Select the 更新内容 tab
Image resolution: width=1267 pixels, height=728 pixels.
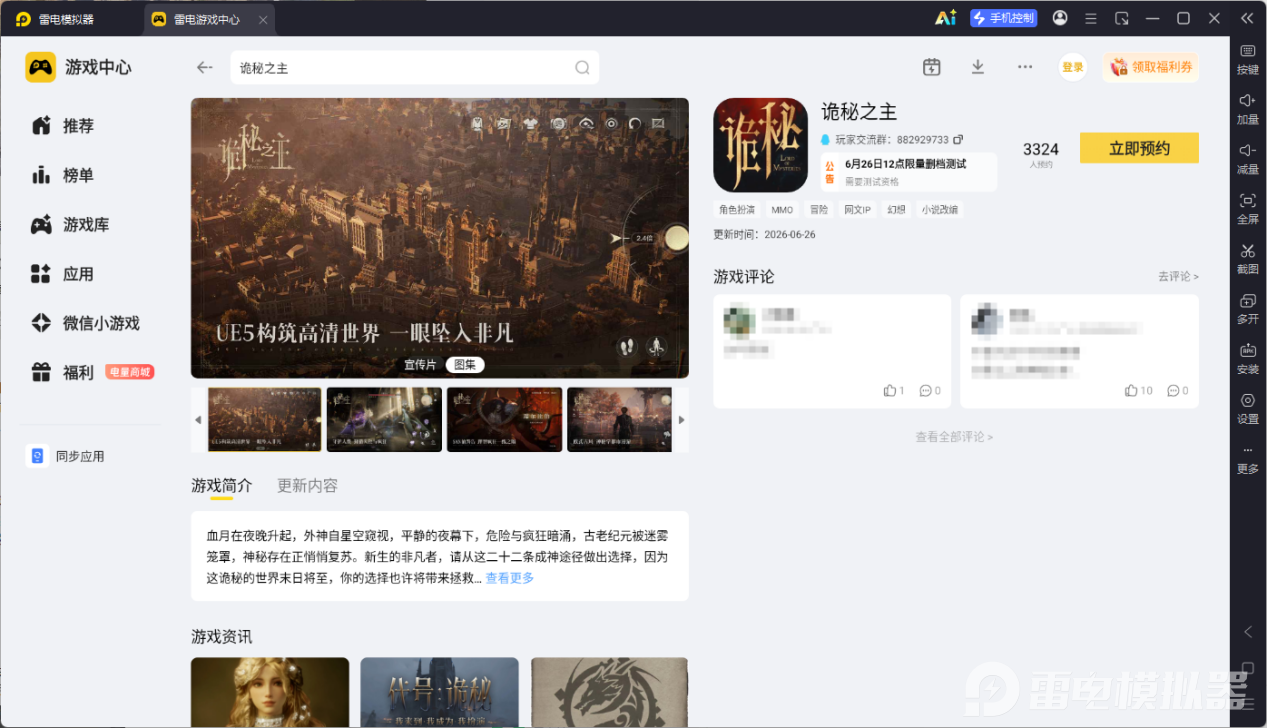pos(307,485)
